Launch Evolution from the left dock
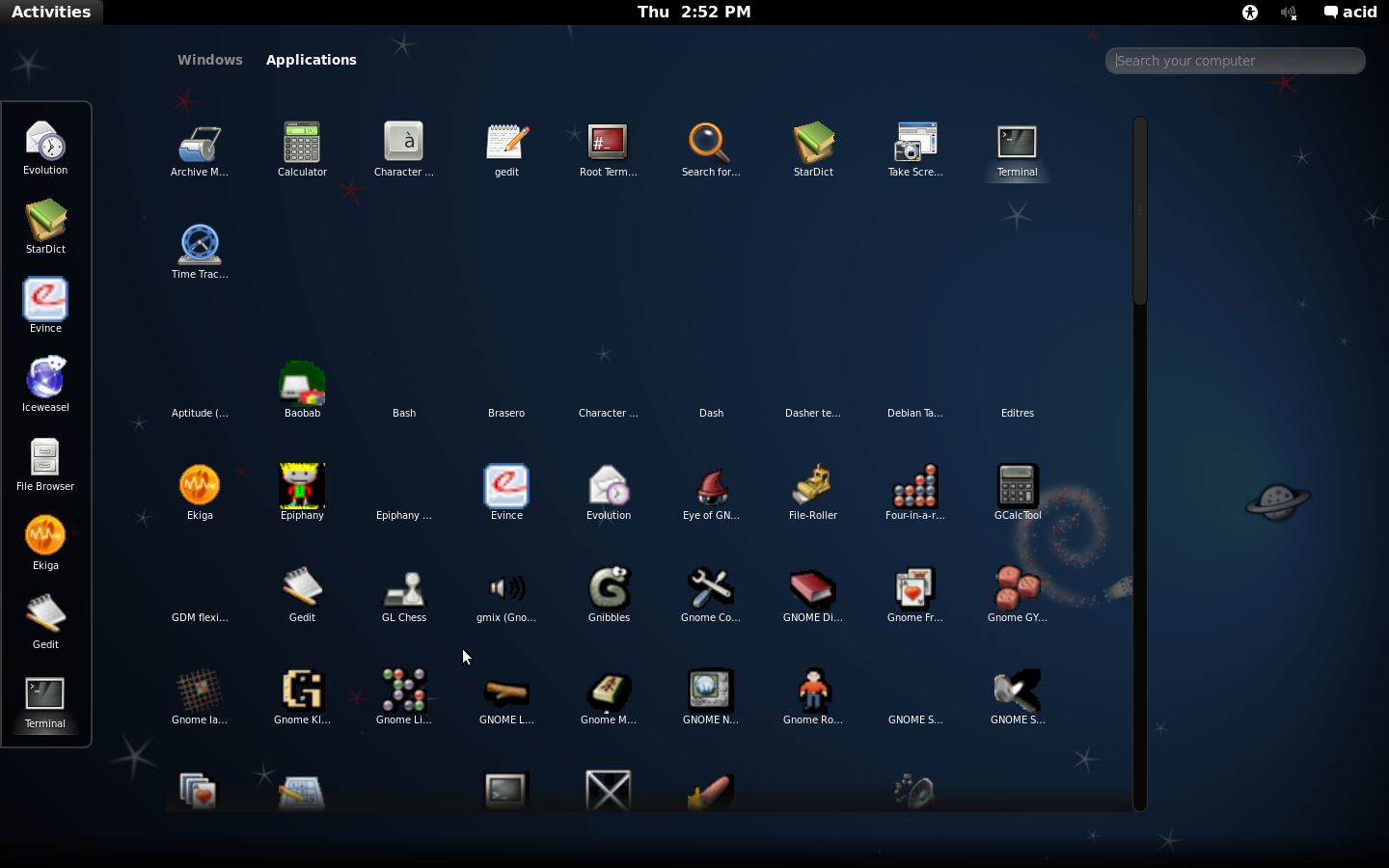Viewport: 1389px width, 868px height. pyautogui.click(x=45, y=148)
